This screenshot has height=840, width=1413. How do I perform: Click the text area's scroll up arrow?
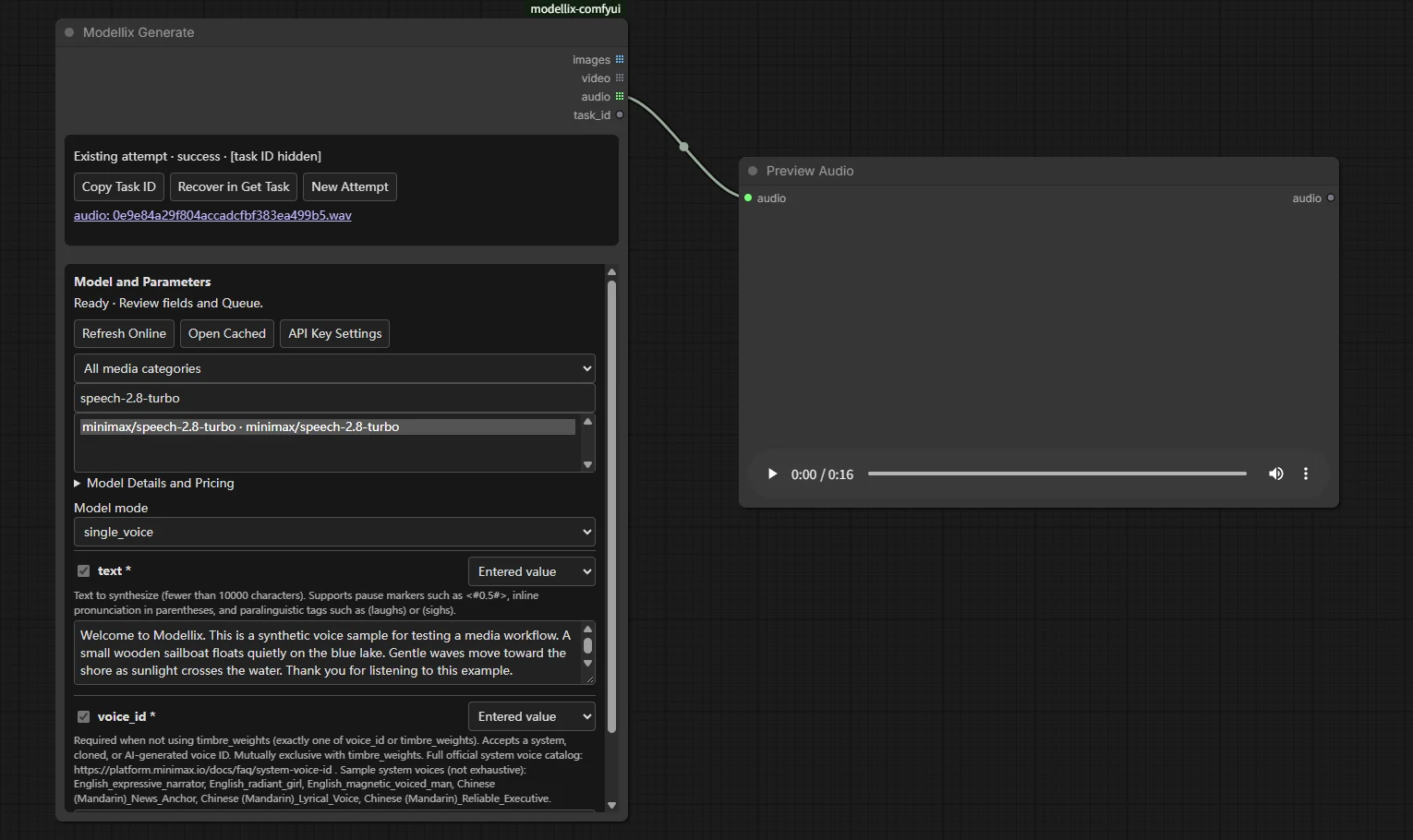(x=587, y=630)
